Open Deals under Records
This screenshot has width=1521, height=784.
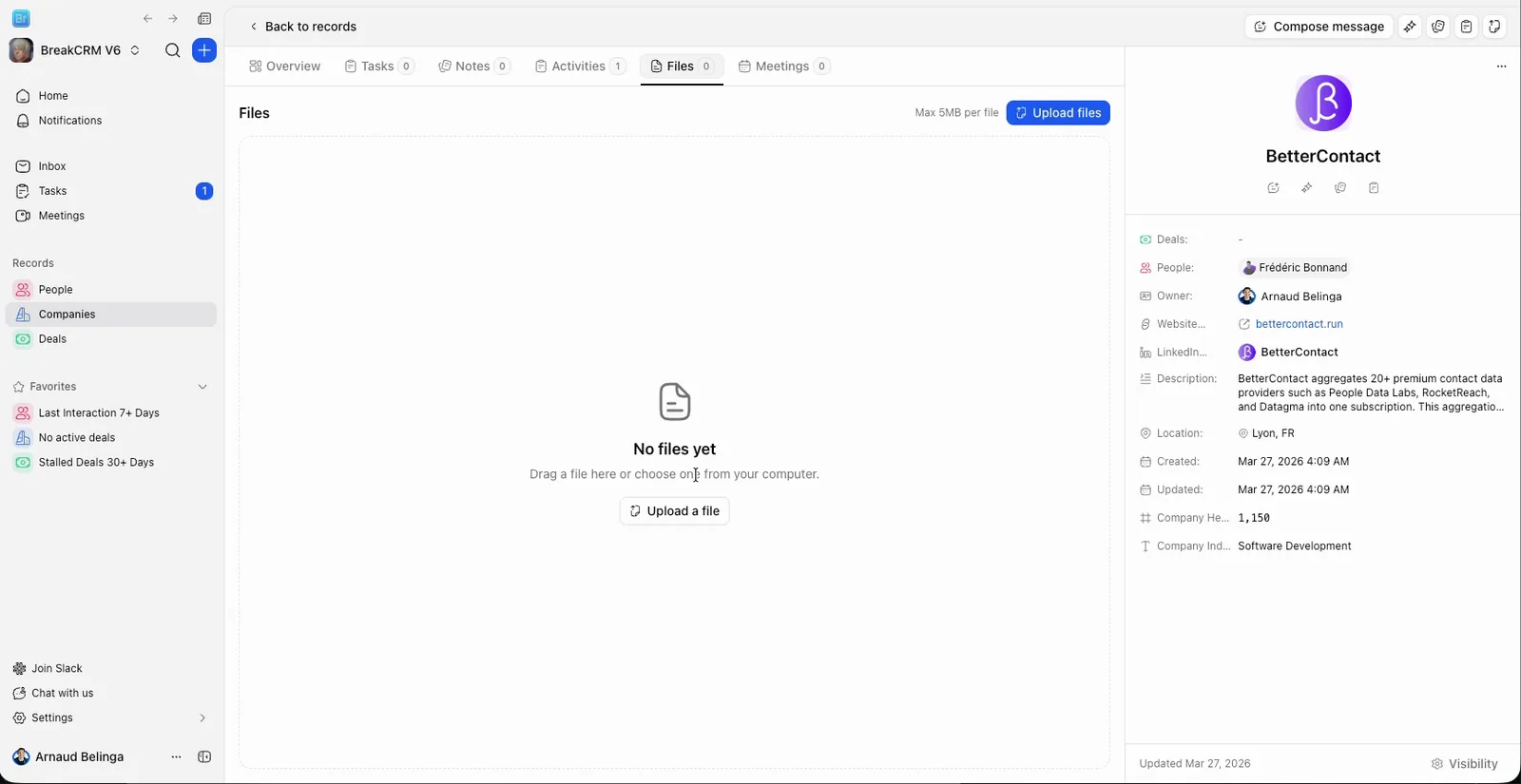point(111,339)
